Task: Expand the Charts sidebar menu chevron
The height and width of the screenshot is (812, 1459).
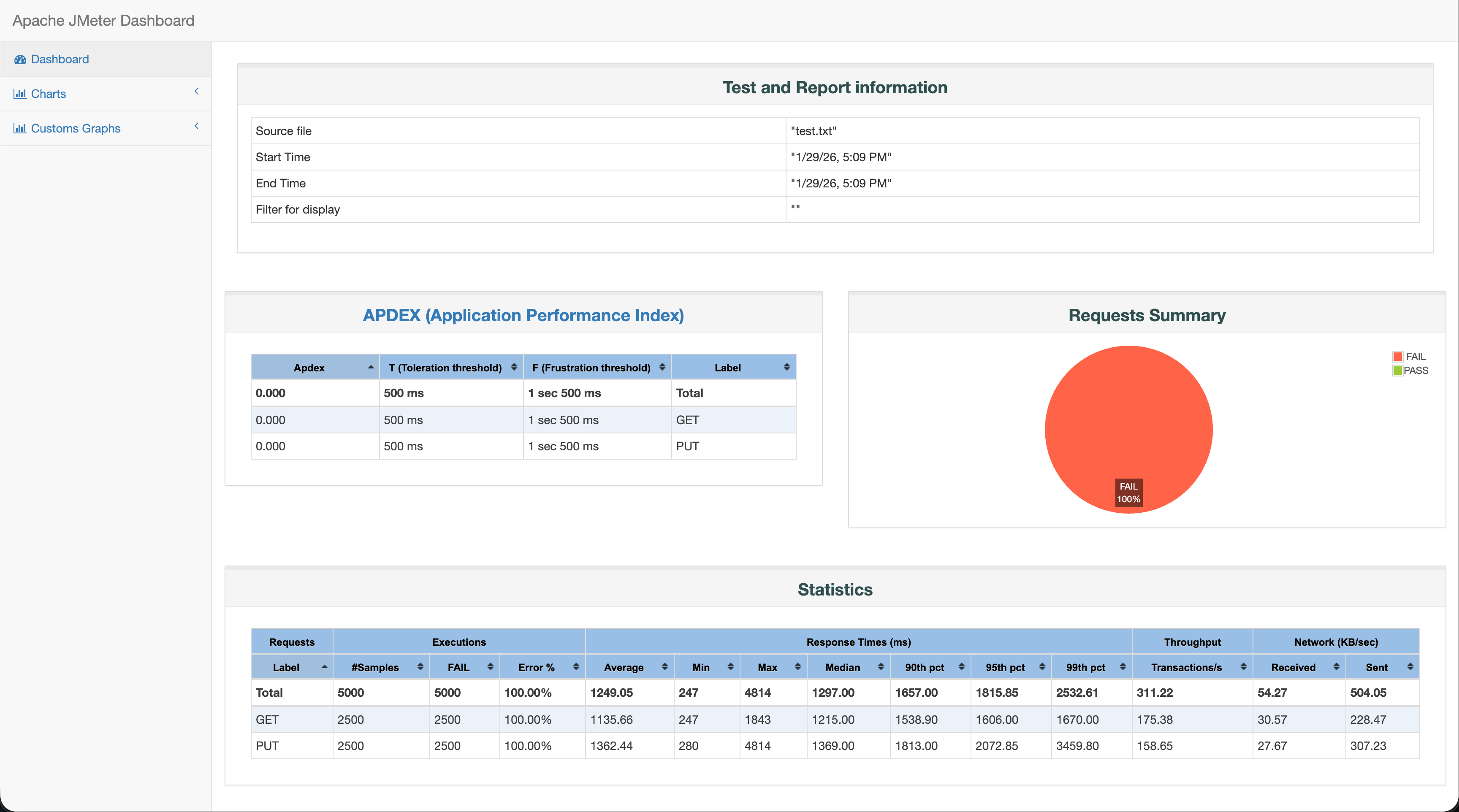Action: [x=197, y=91]
